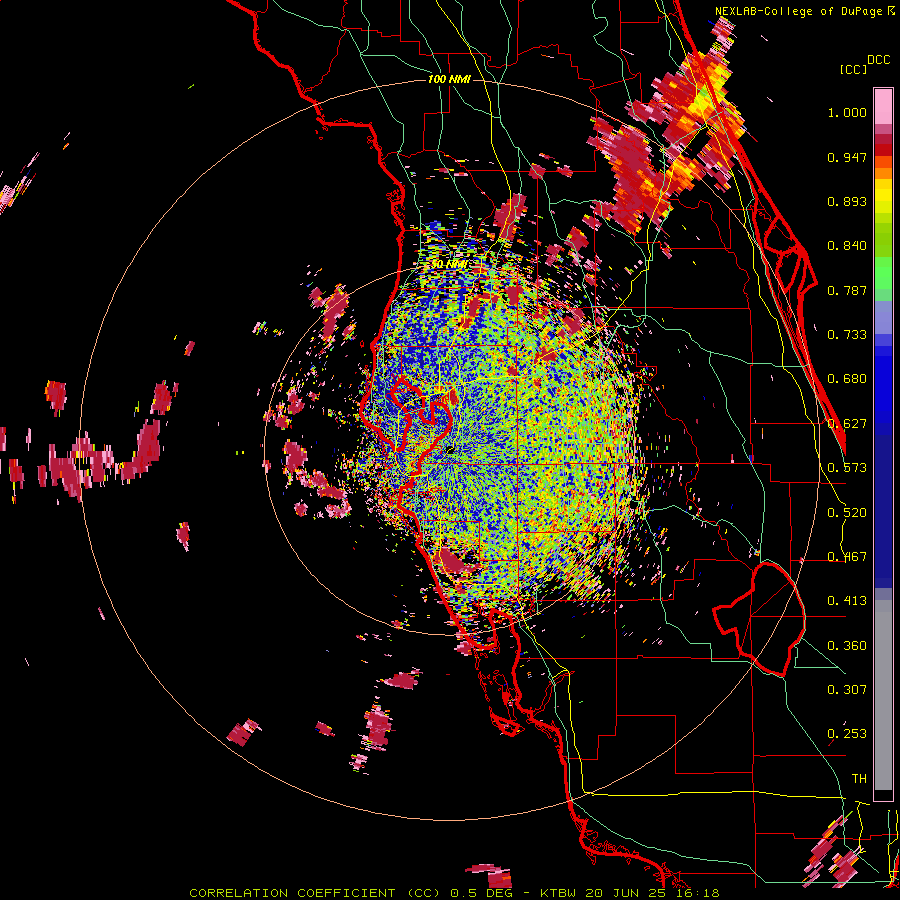Click the TH threshold label
This screenshot has height=900, width=900.
(859, 779)
